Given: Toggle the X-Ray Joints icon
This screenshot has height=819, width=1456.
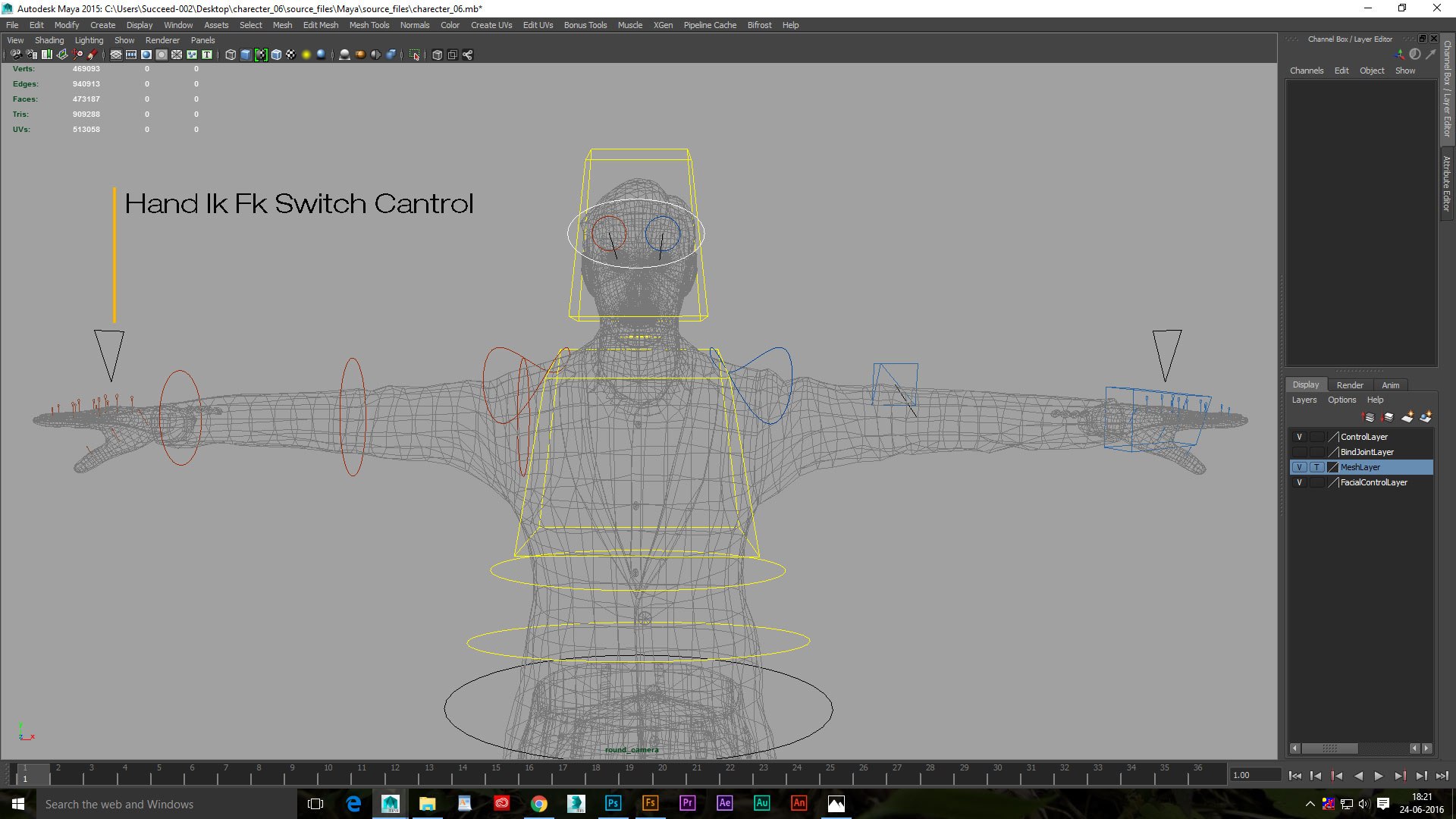Looking at the screenshot, I should point(468,55).
